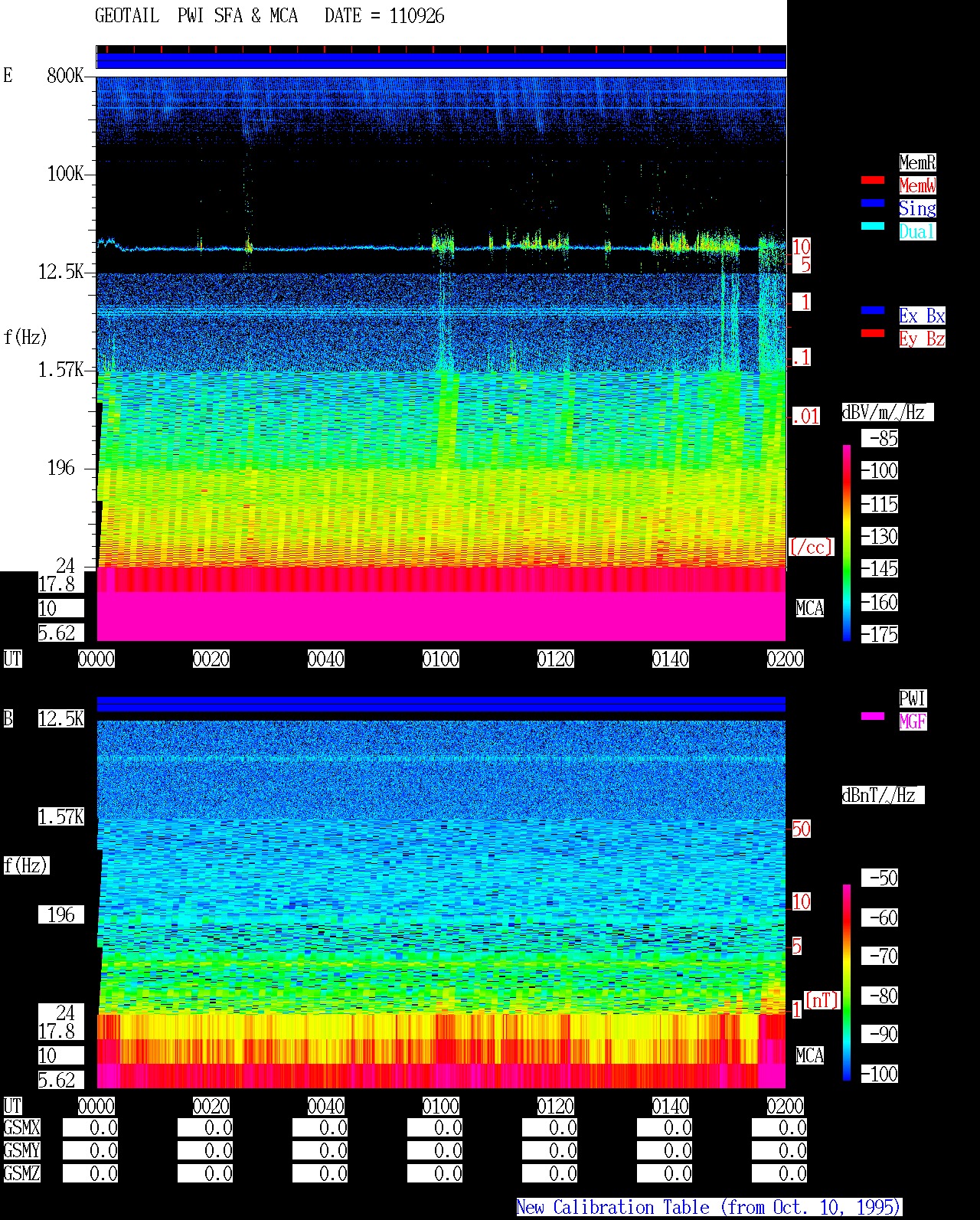Click the [/cc] density axis label

(811, 547)
